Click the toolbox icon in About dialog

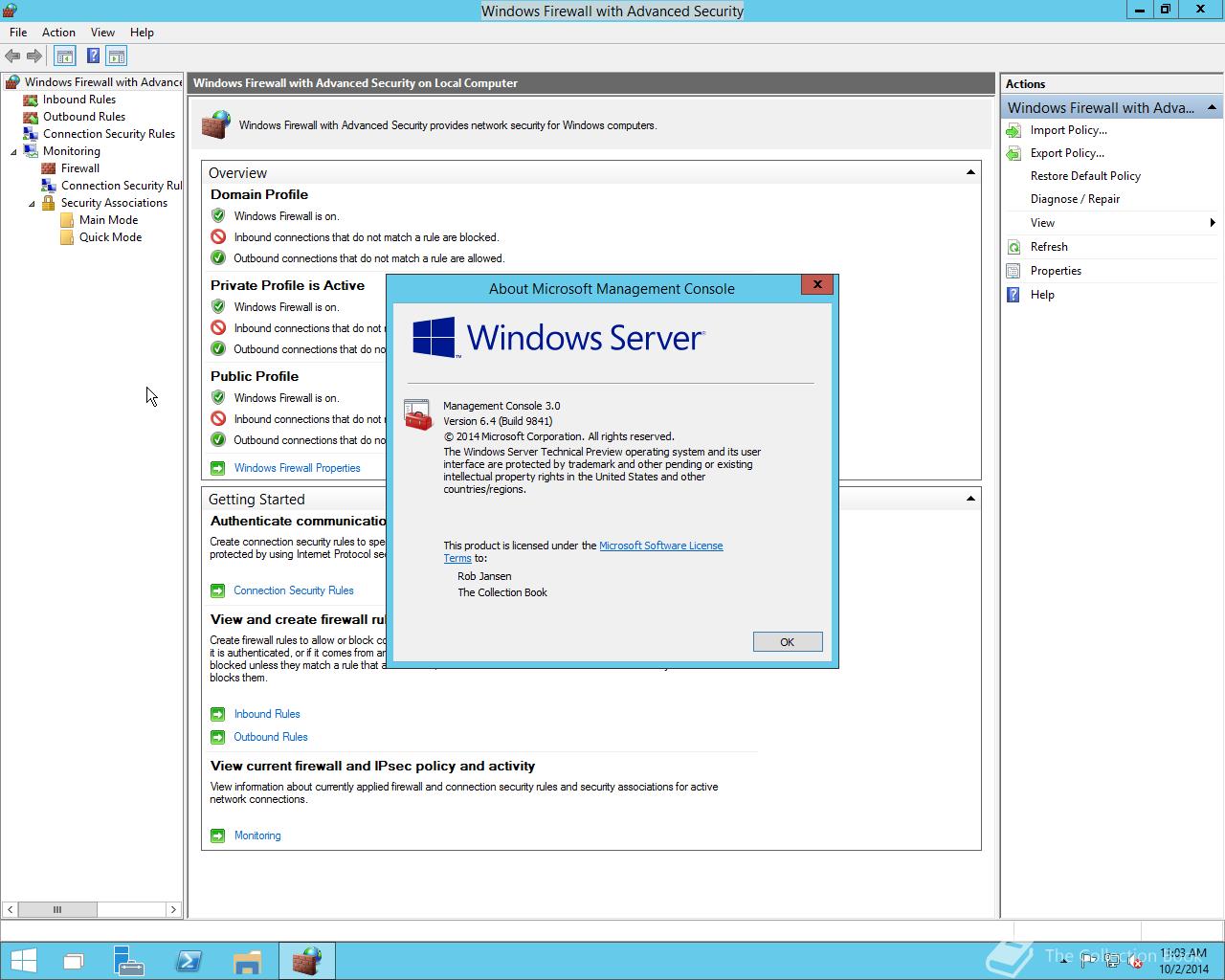coord(417,415)
